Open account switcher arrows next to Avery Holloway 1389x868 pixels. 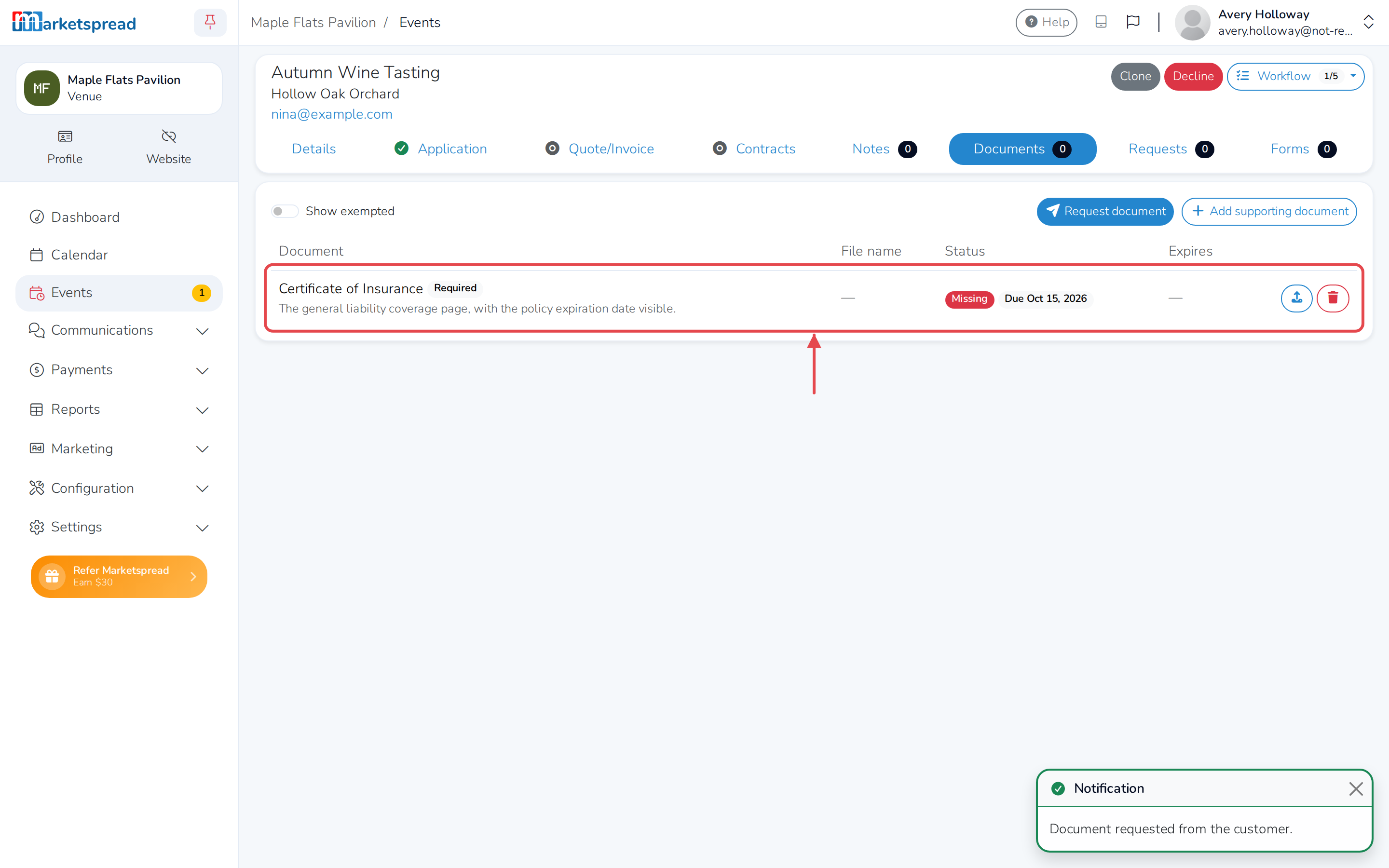point(1368,22)
